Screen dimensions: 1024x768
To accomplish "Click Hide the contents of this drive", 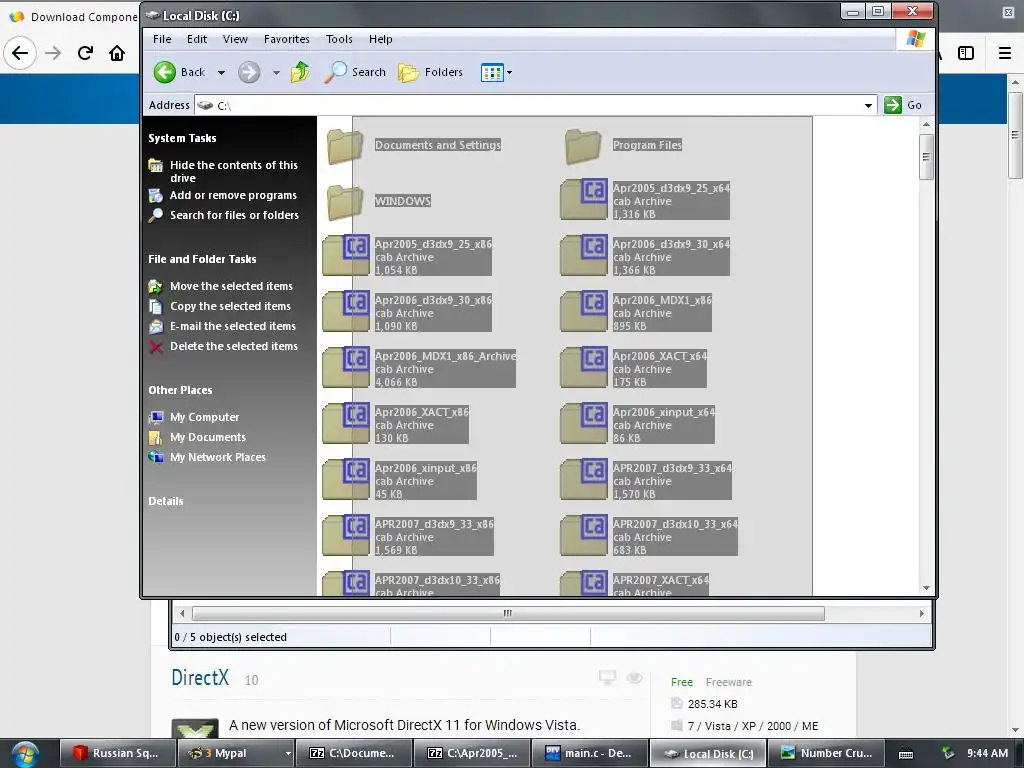I will pos(234,171).
